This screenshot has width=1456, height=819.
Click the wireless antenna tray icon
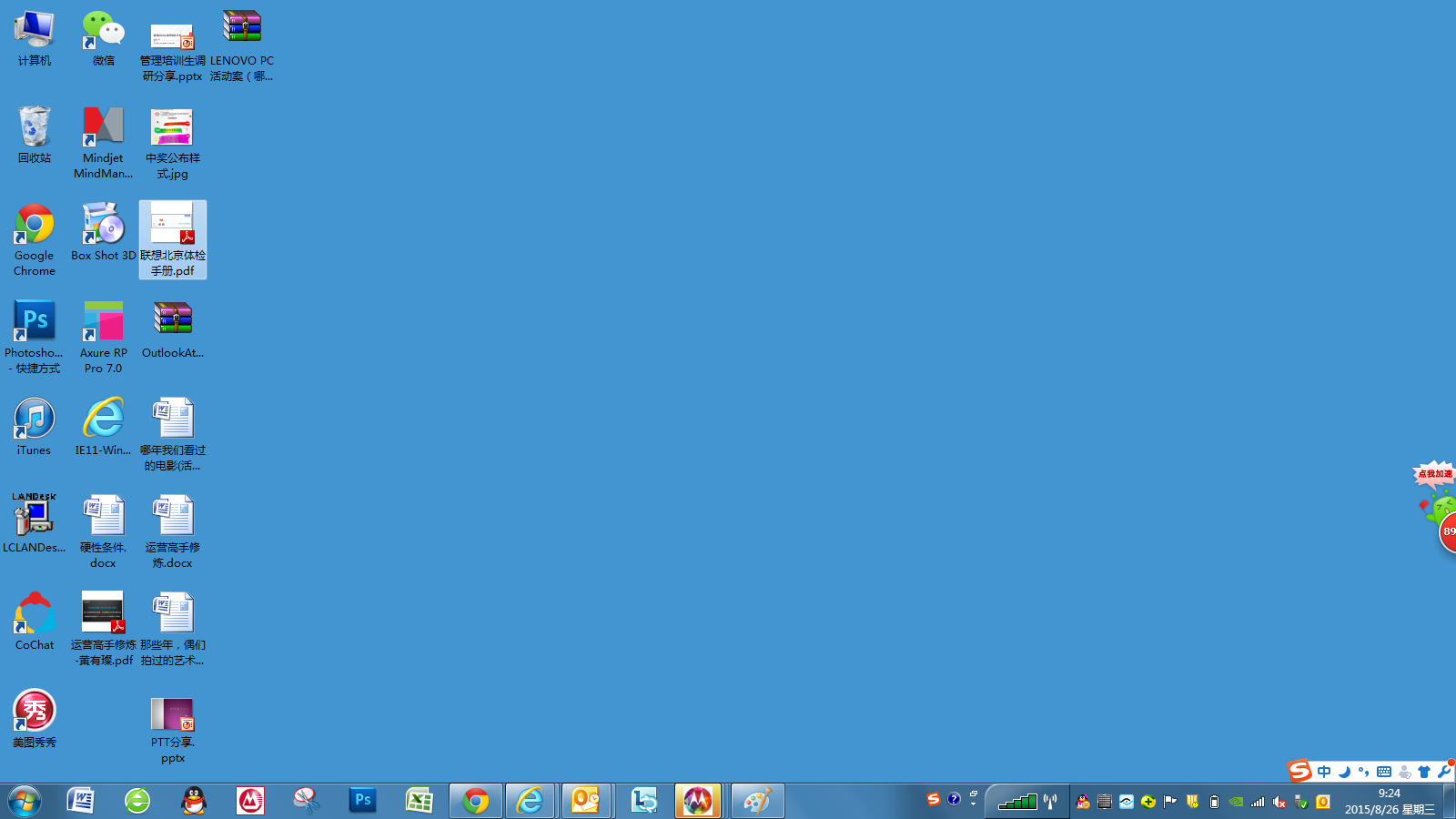pyautogui.click(x=1050, y=802)
